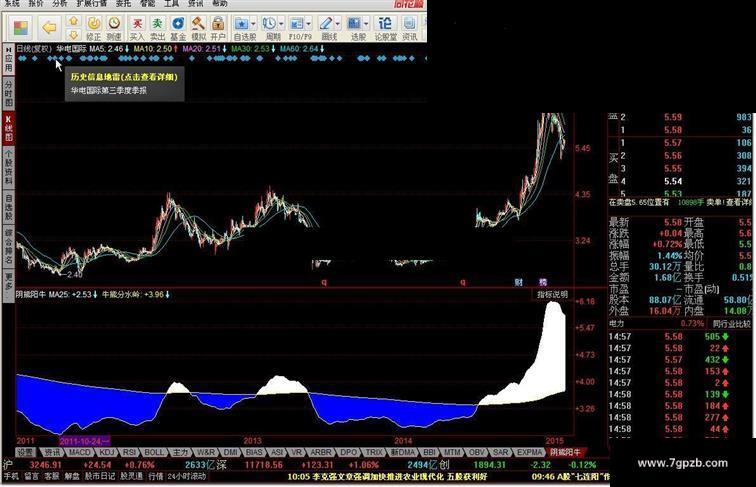756x487 pixels.
Task: Click the 同行业比较 button
Action: click(731, 324)
